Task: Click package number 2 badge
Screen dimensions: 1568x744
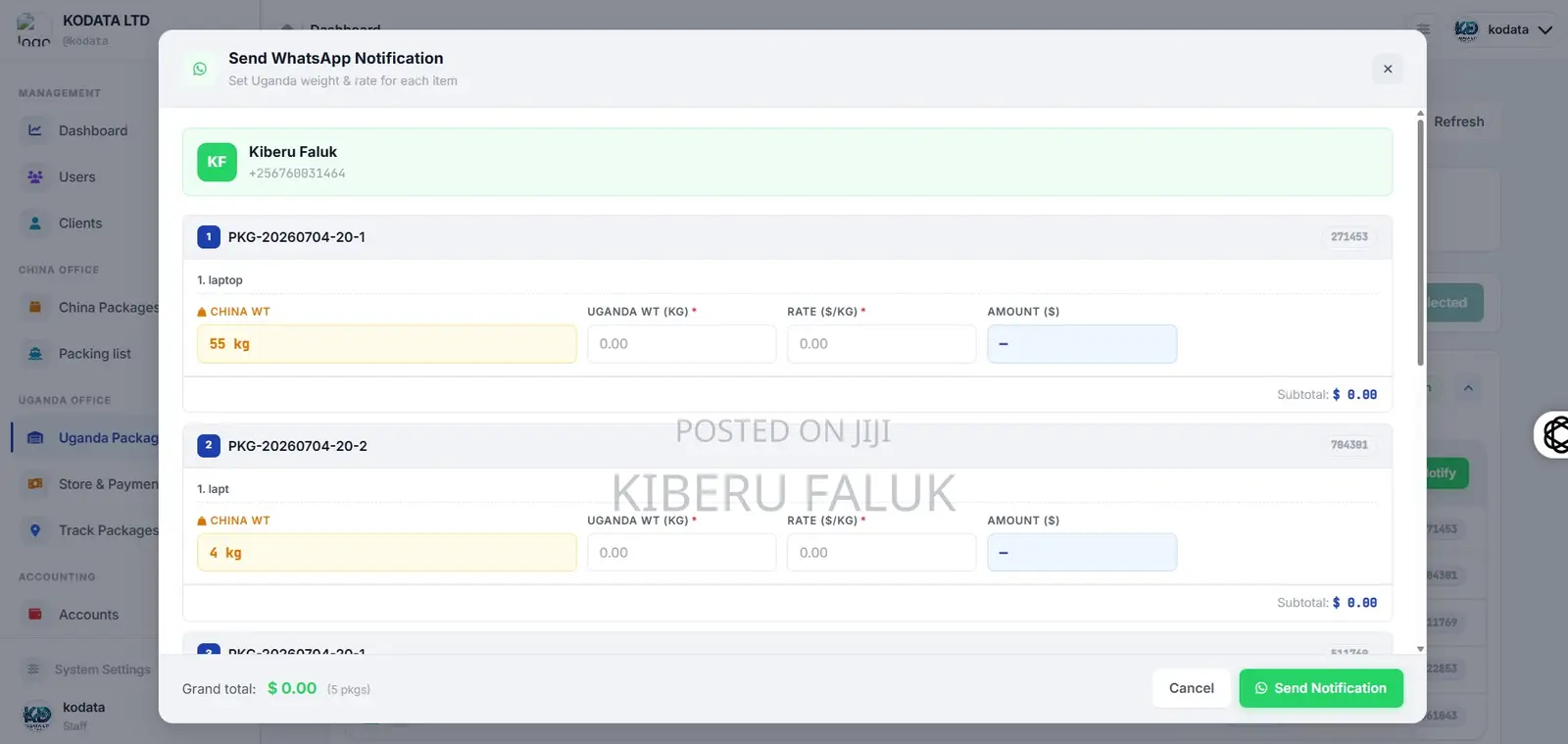Action: 208,445
